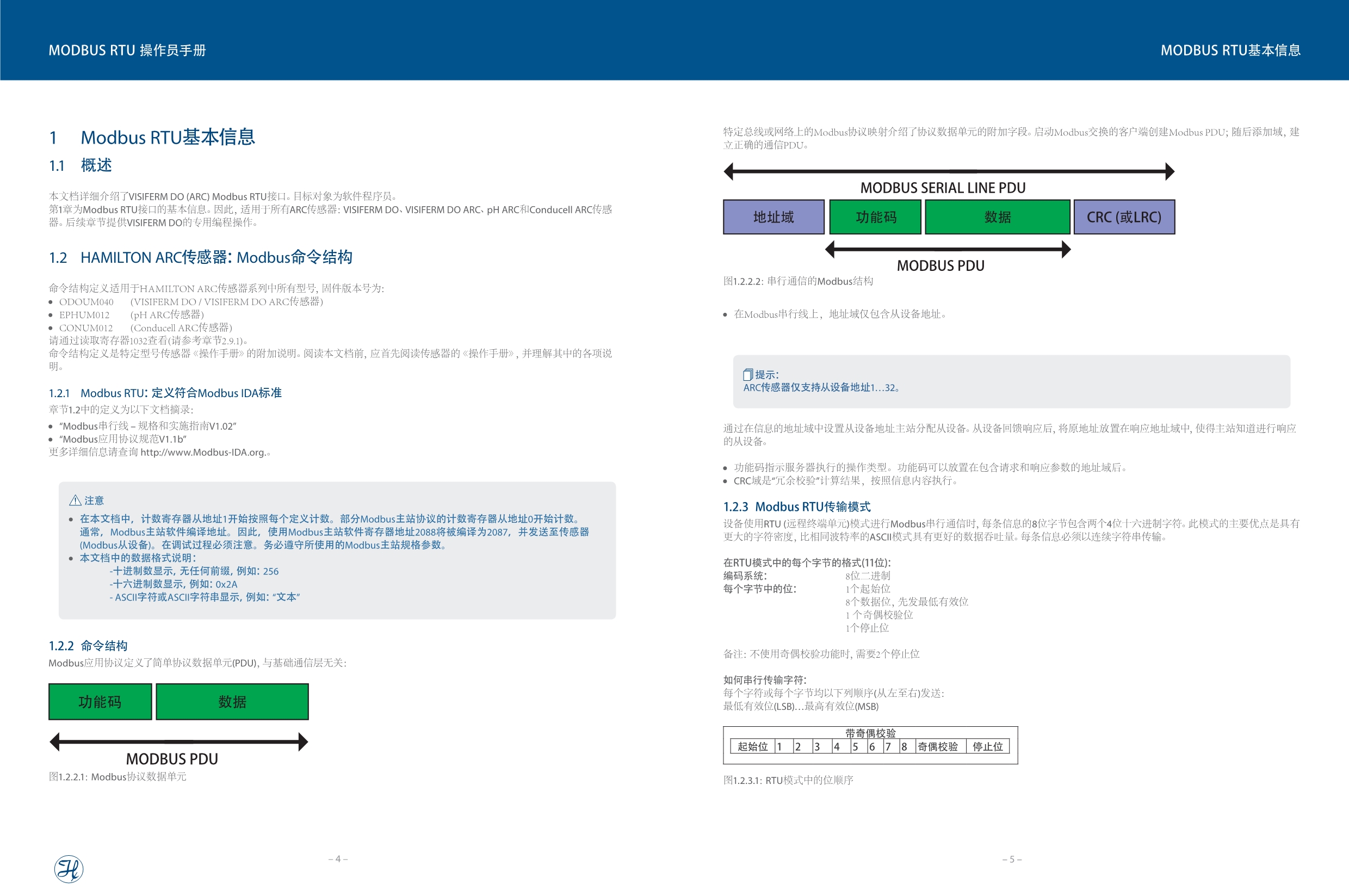Click the ODOUM040 firmware bullet
Screen dimensions: 1349x896
pos(185,302)
